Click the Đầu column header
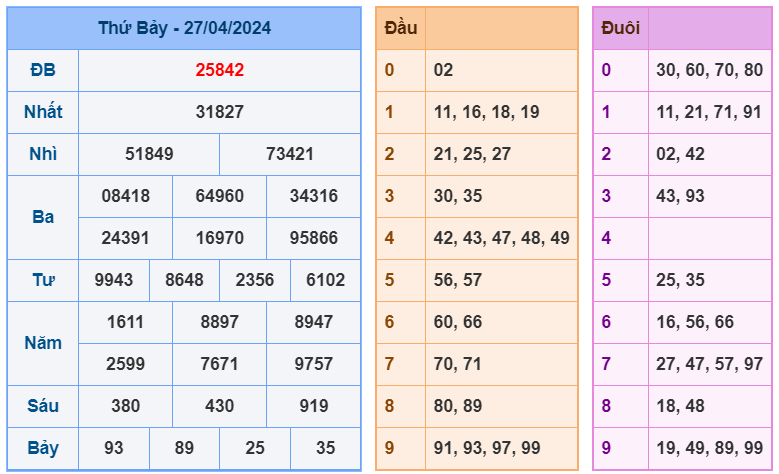The width and height of the screenshot is (779, 474). [x=400, y=28]
